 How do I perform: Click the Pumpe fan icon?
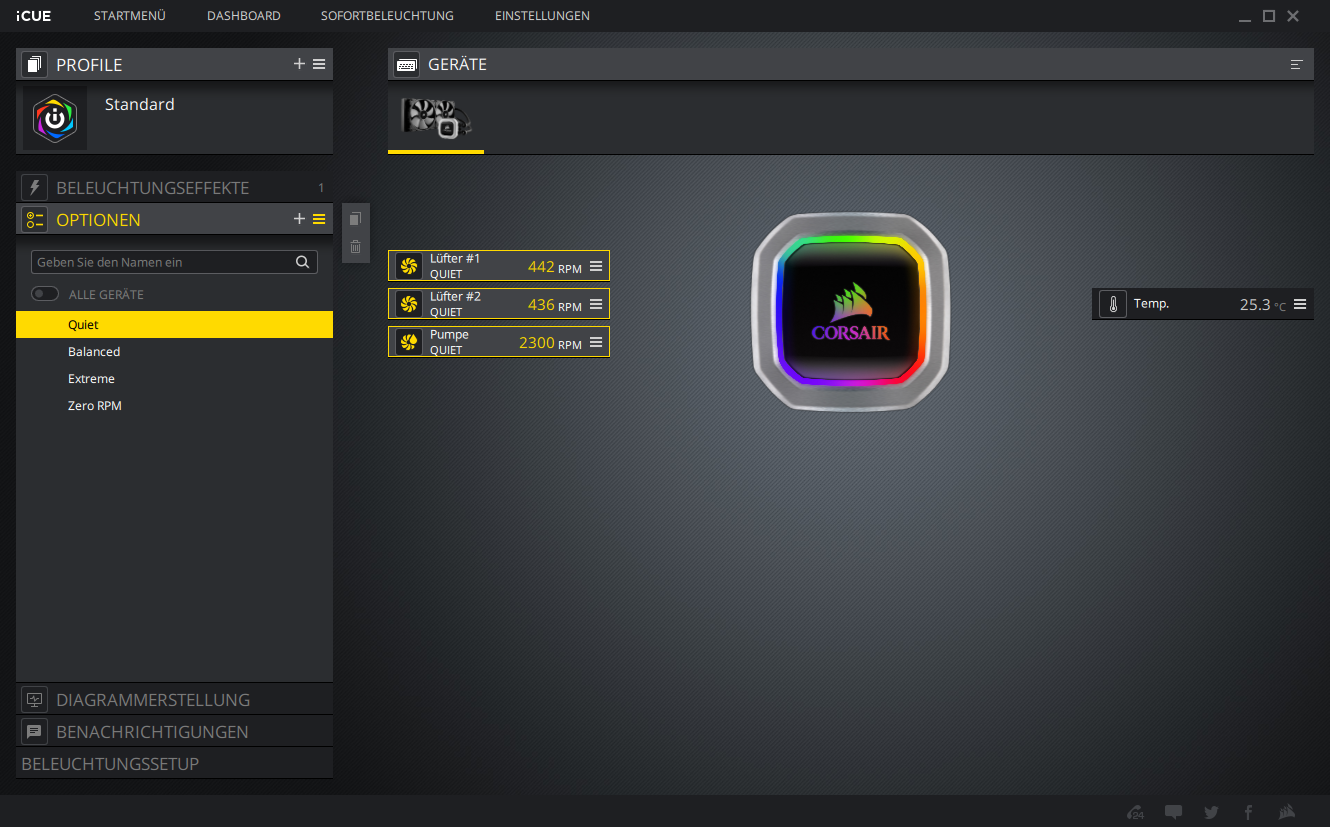point(408,342)
